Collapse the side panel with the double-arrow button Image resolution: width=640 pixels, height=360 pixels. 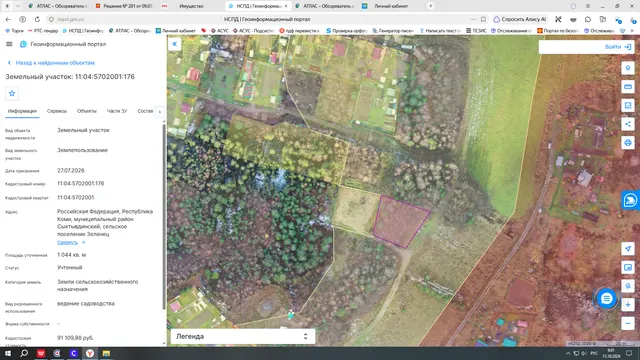(x=175, y=44)
